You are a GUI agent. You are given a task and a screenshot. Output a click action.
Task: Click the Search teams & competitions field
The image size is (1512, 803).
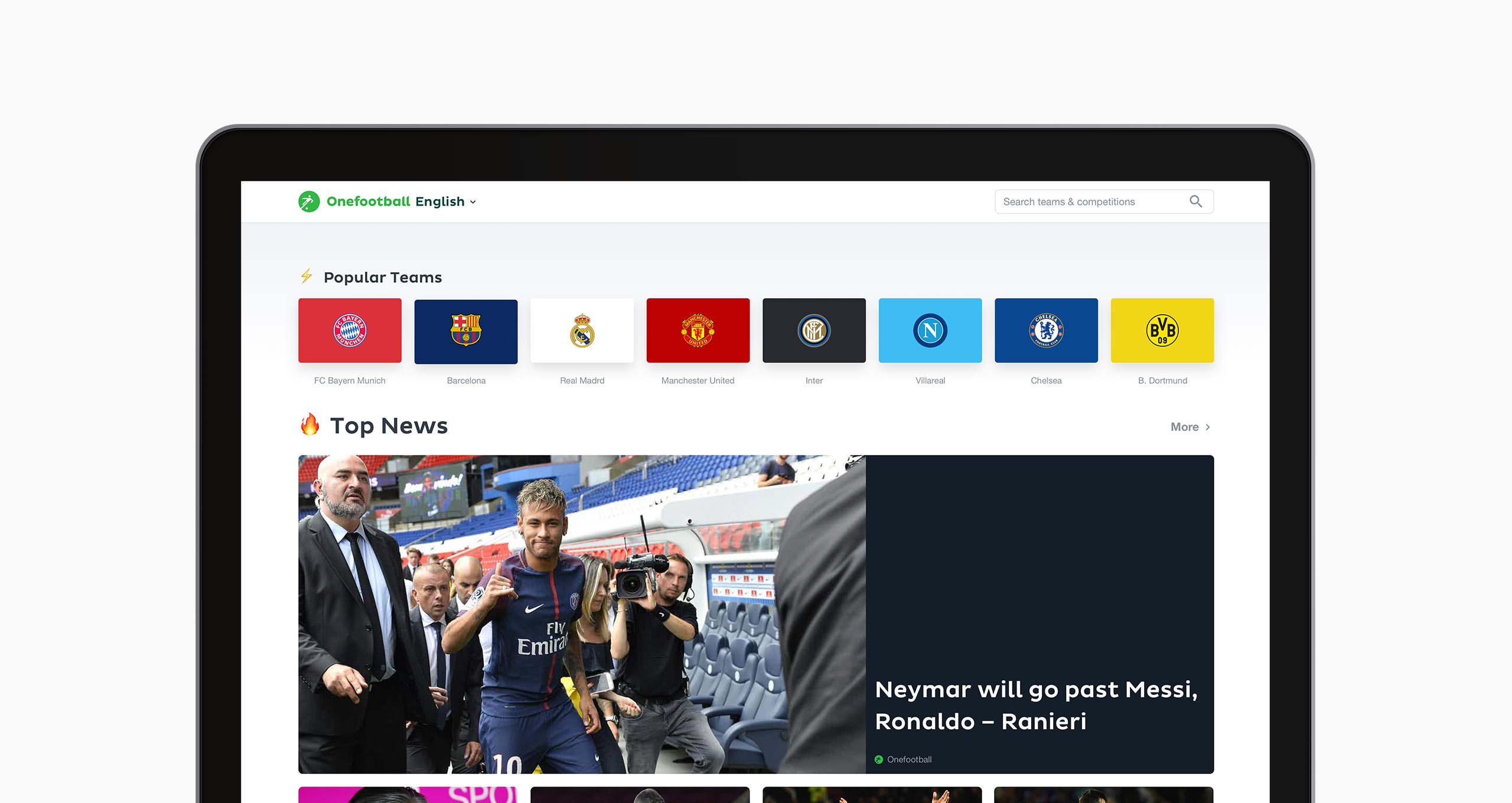click(x=1104, y=201)
